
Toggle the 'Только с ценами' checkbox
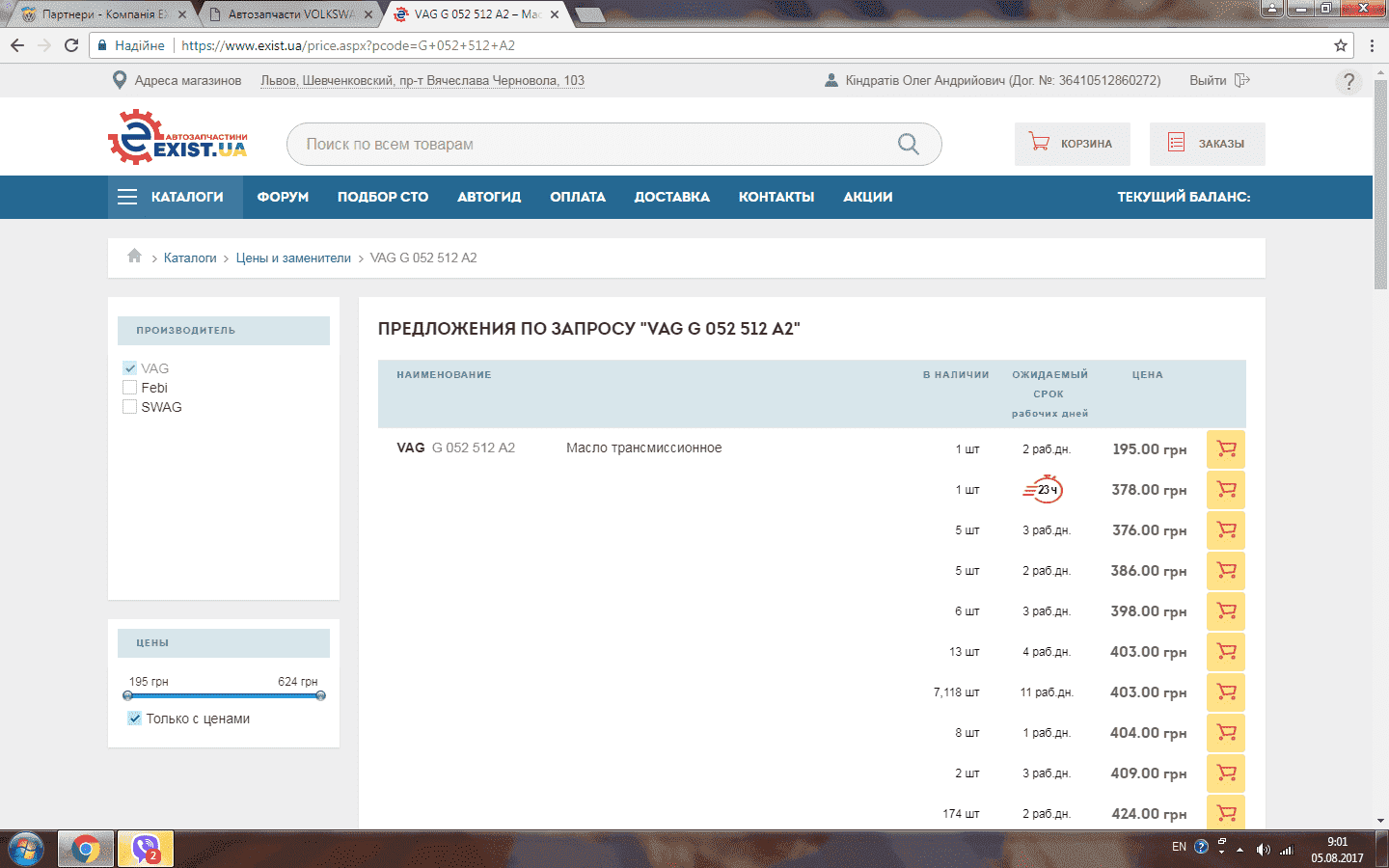[x=135, y=719]
